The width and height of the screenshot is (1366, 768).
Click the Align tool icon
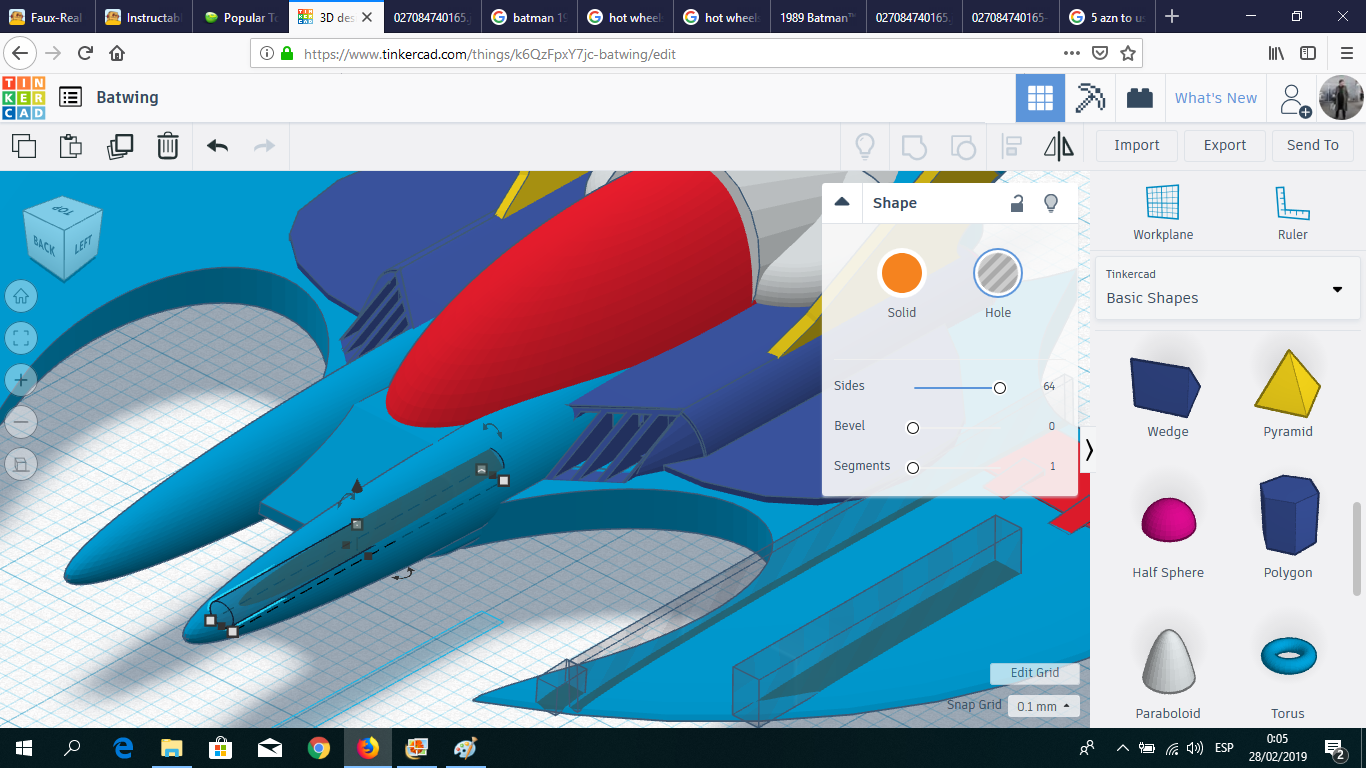pyautogui.click(x=1010, y=146)
